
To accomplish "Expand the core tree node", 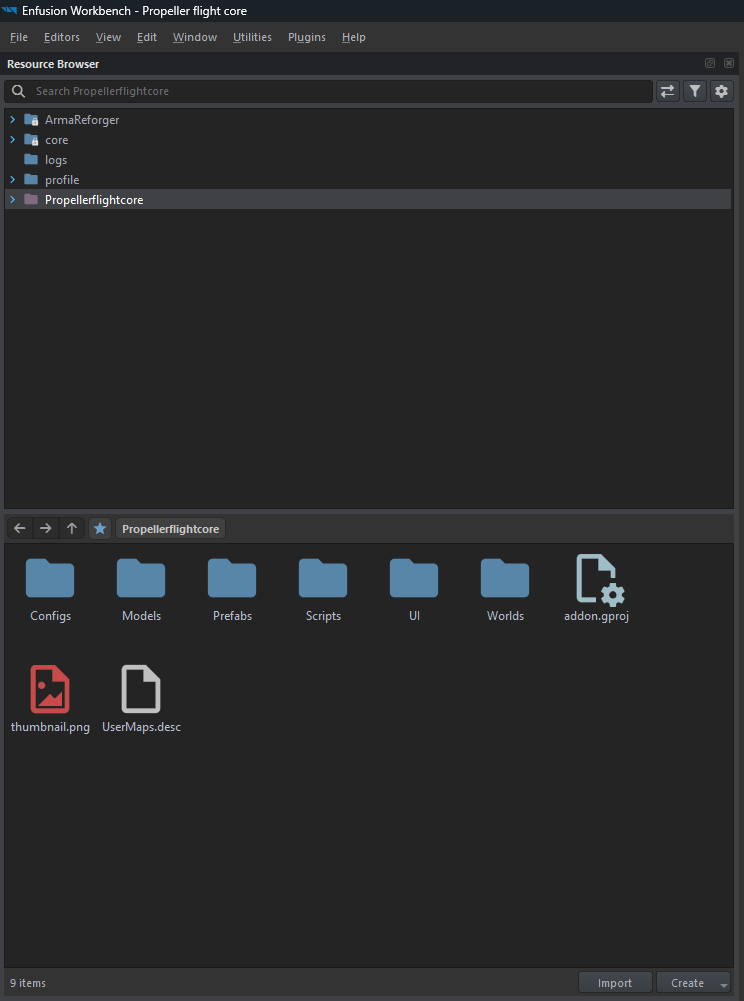I will 12,139.
